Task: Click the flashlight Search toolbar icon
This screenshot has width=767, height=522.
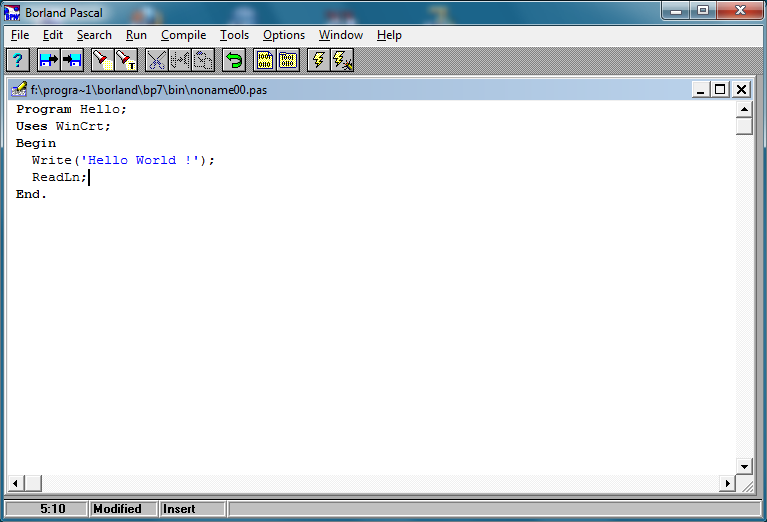Action: coord(102,60)
